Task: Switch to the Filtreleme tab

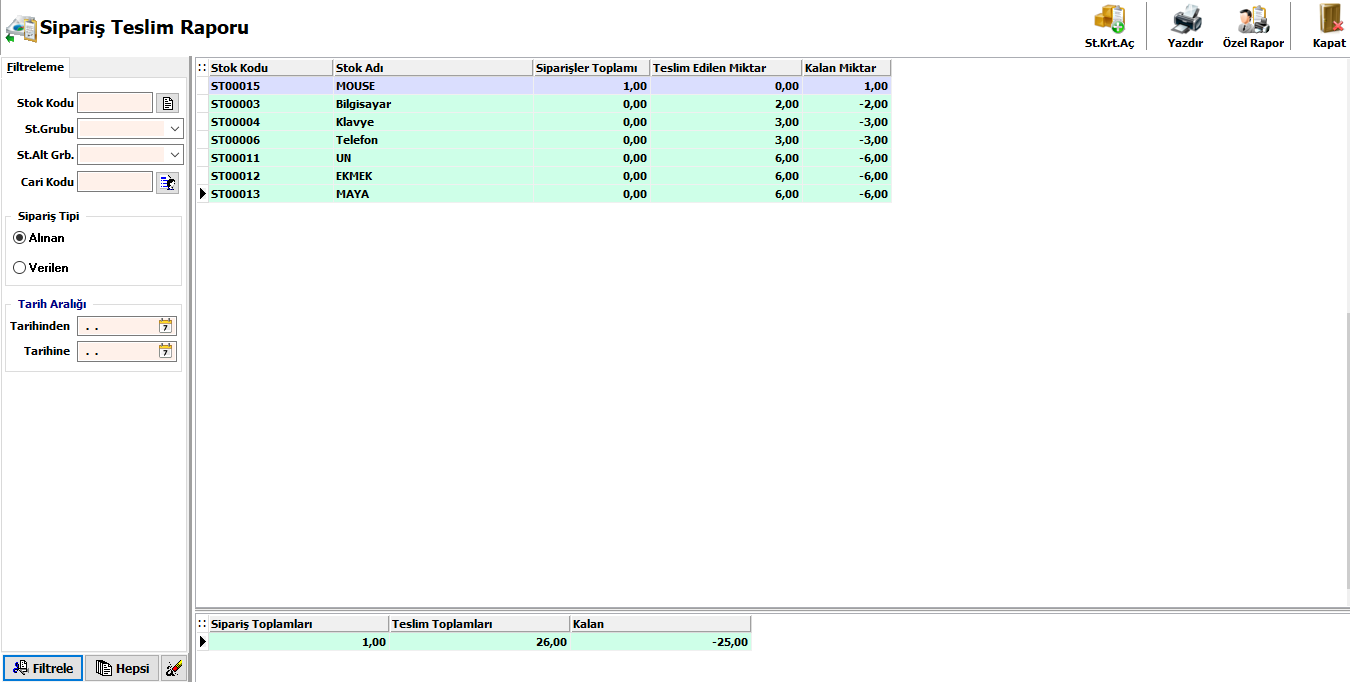Action: [35, 68]
